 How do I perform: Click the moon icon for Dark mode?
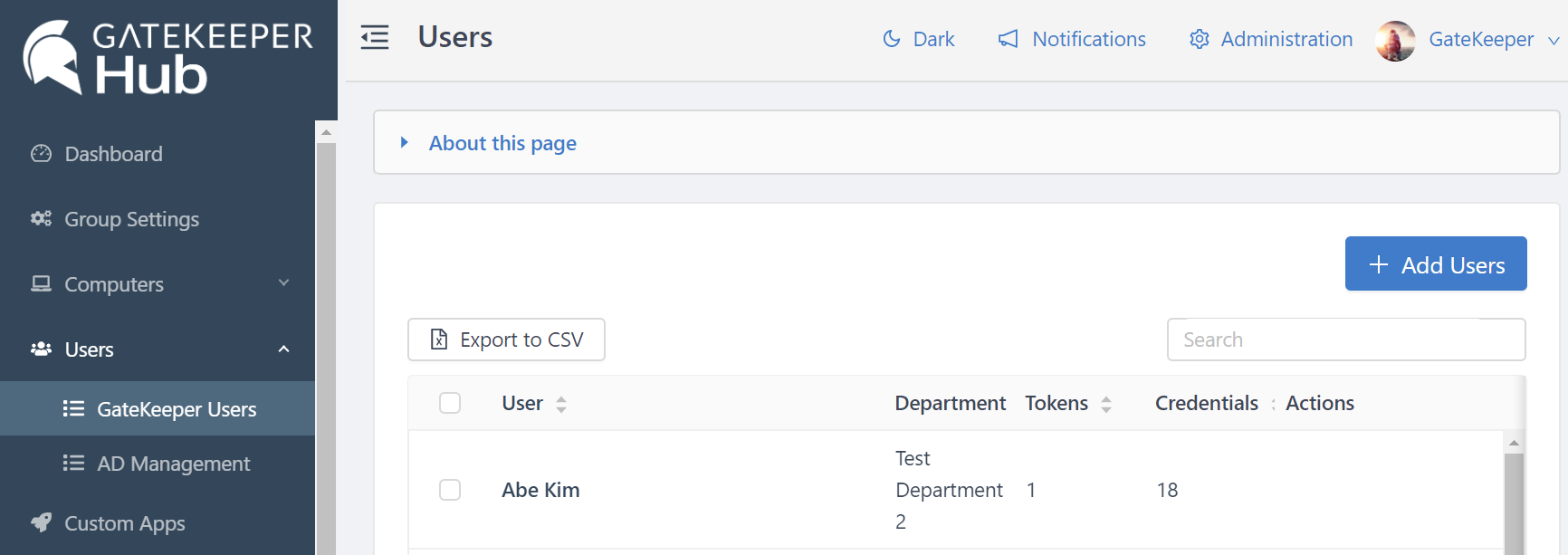(x=892, y=39)
